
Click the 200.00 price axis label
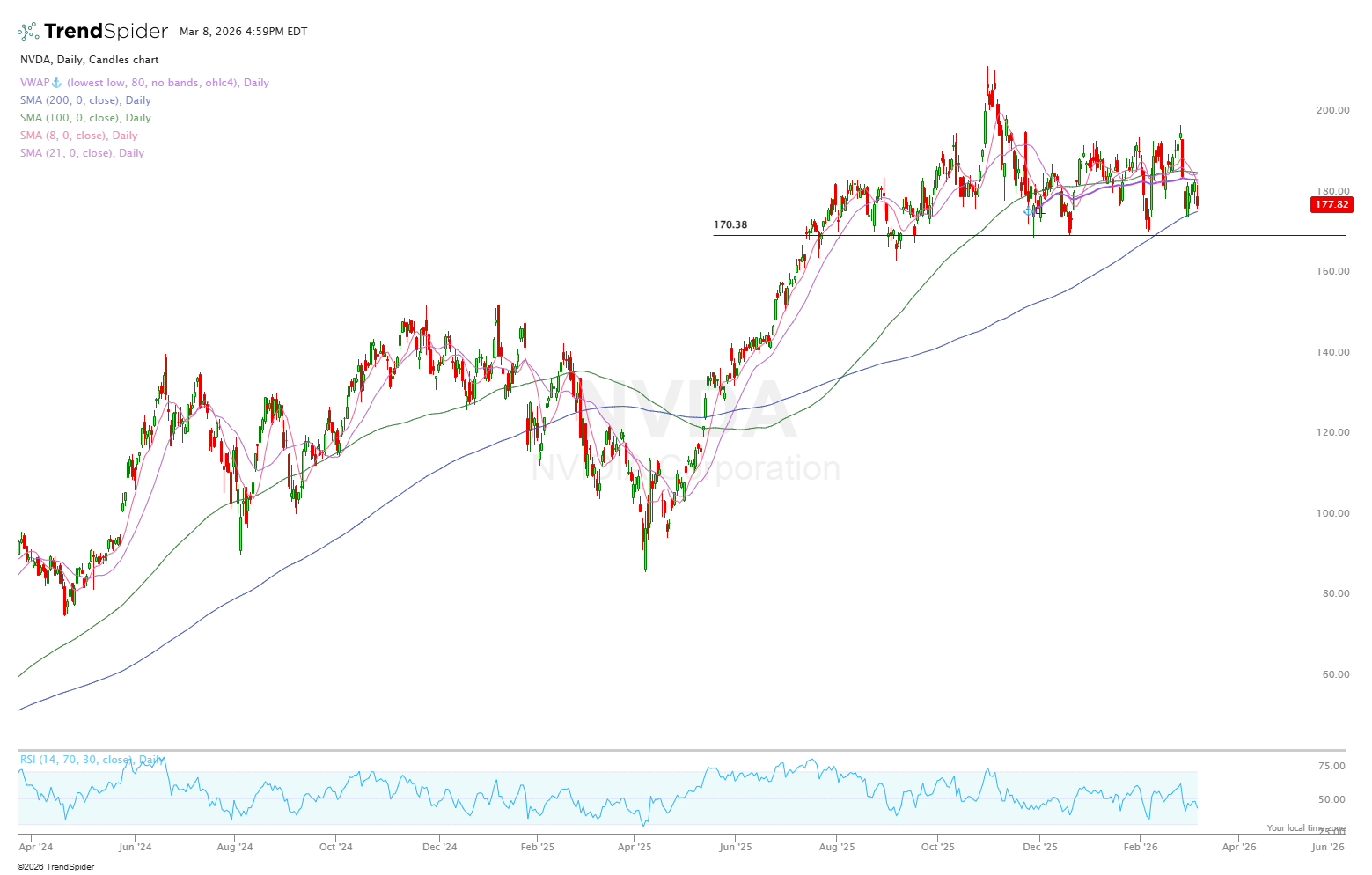[1332, 110]
